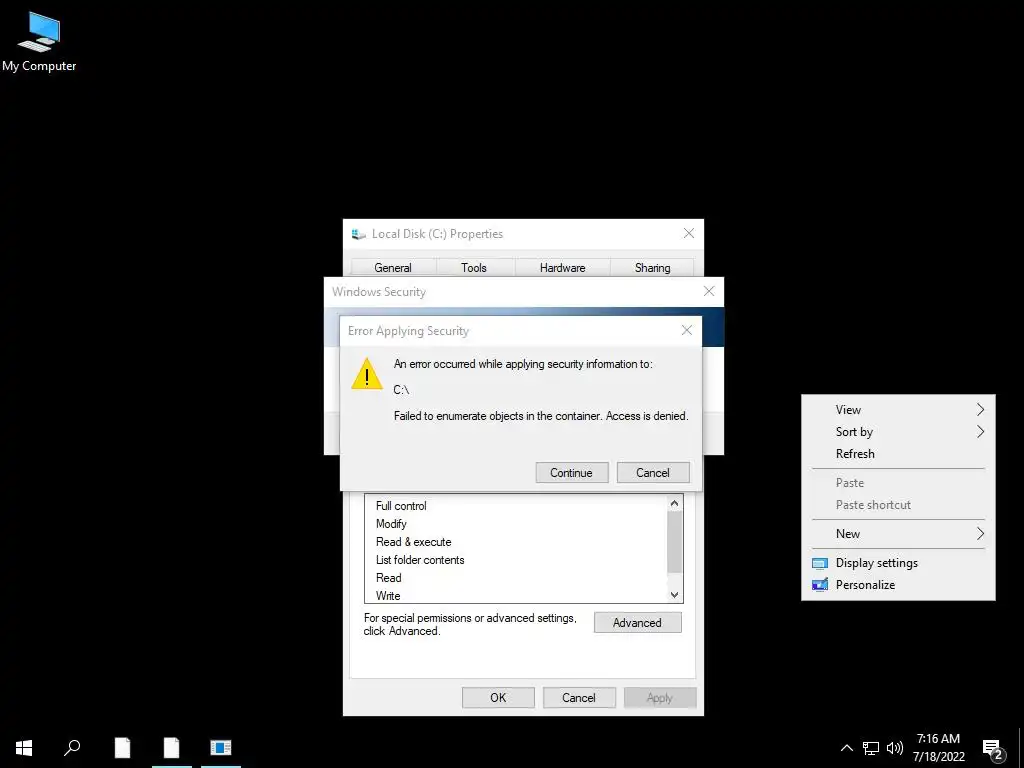Open notification action center icon

point(993,748)
